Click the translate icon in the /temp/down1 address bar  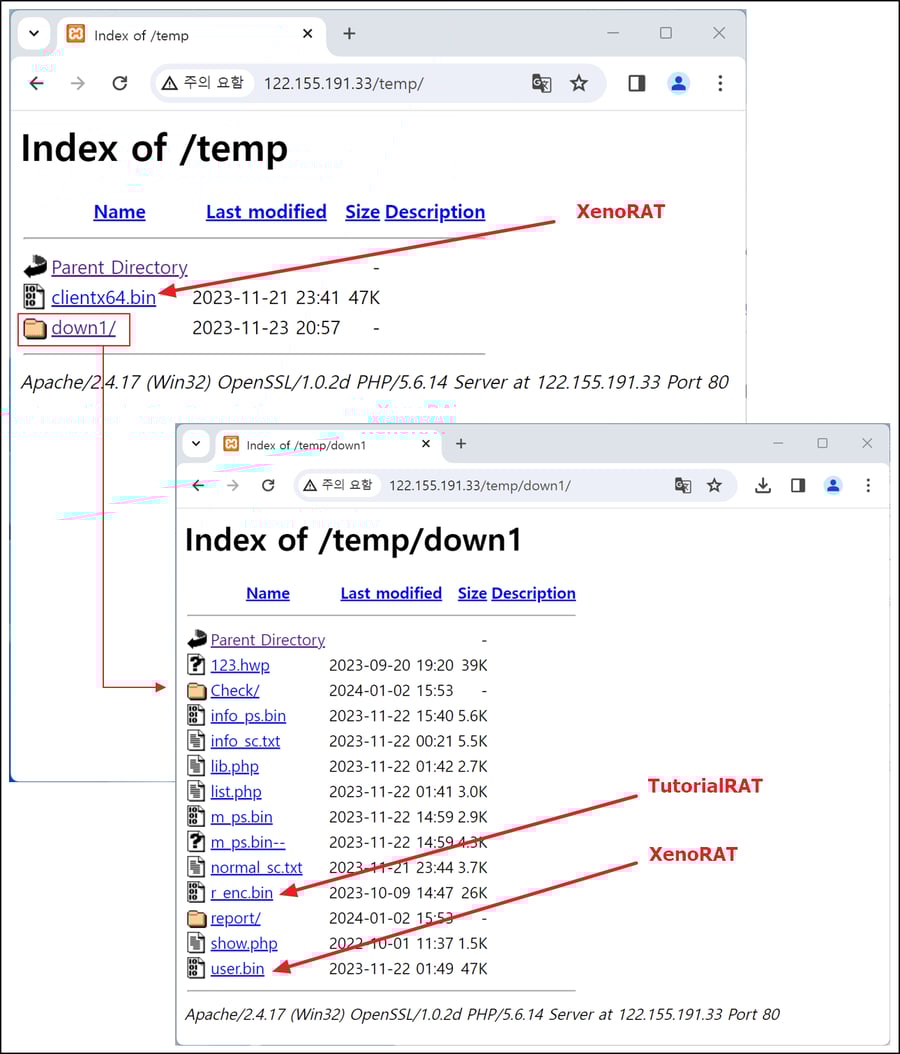tap(683, 485)
